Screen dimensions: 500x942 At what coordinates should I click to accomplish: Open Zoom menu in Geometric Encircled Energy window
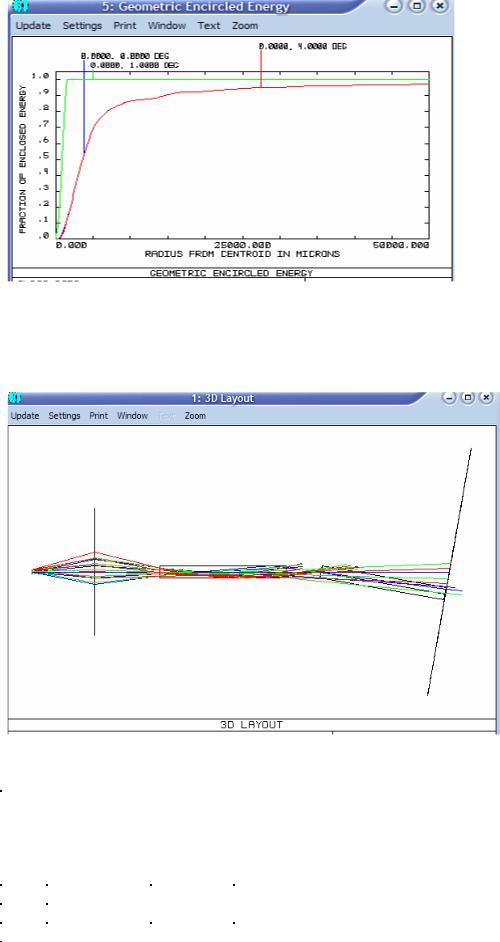245,26
